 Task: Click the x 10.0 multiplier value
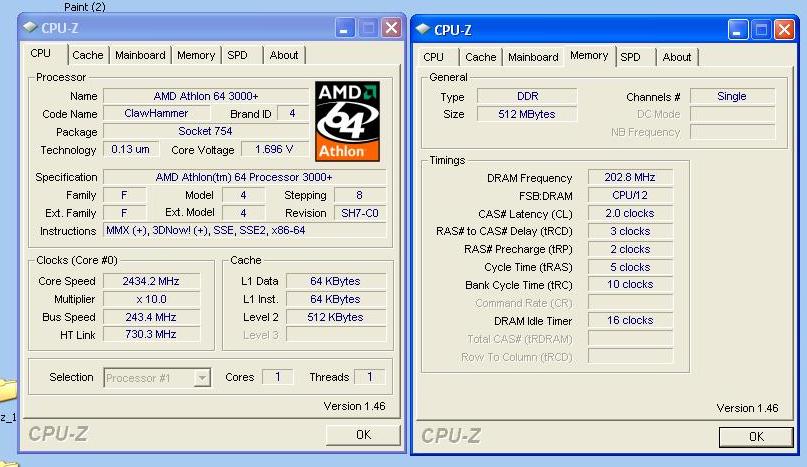(x=151, y=299)
